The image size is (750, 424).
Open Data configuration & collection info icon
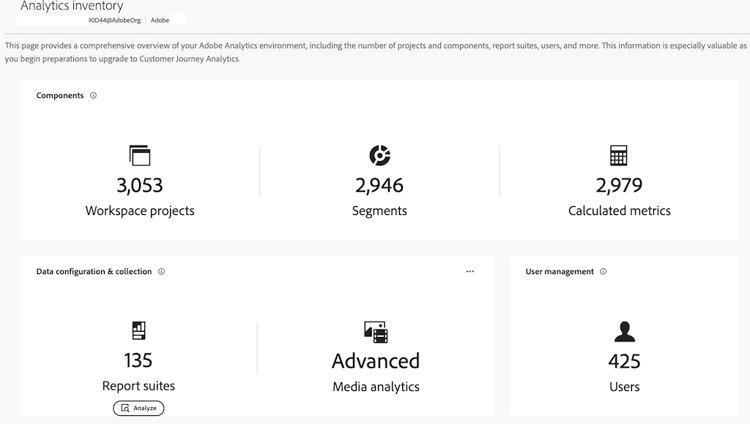pyautogui.click(x=162, y=272)
